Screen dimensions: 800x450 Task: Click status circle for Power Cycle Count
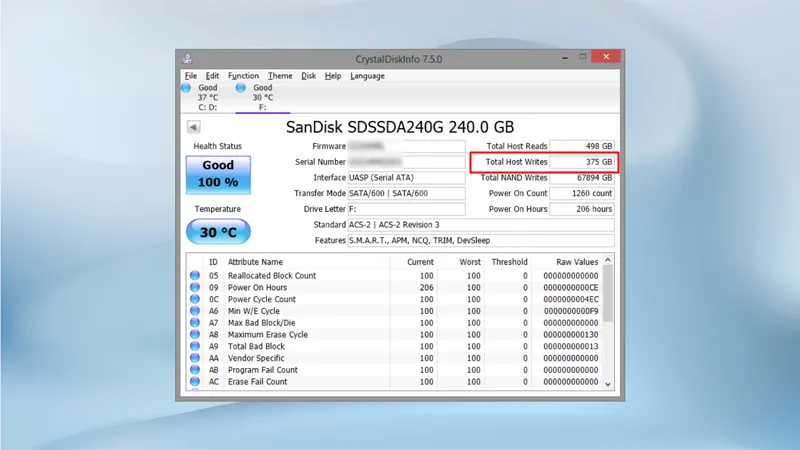[x=195, y=299]
